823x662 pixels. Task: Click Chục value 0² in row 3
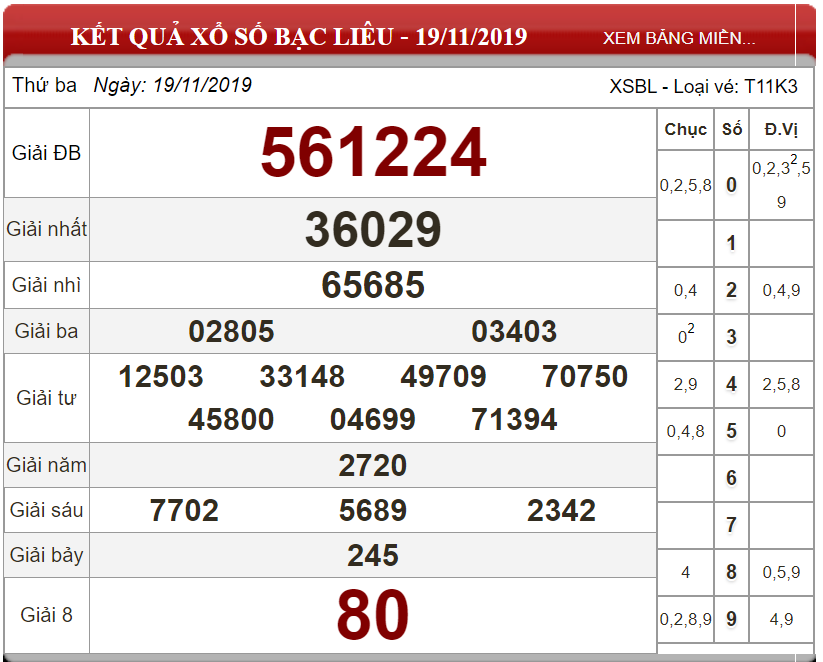[685, 334]
